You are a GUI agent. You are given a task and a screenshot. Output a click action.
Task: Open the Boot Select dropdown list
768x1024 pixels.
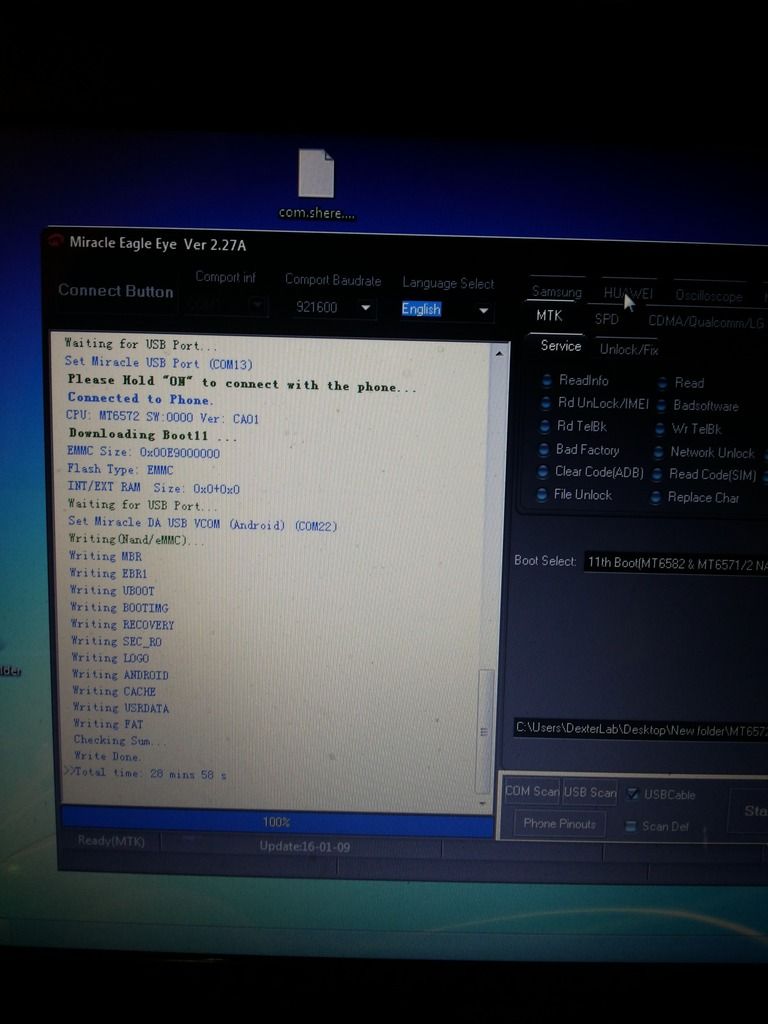[675, 563]
